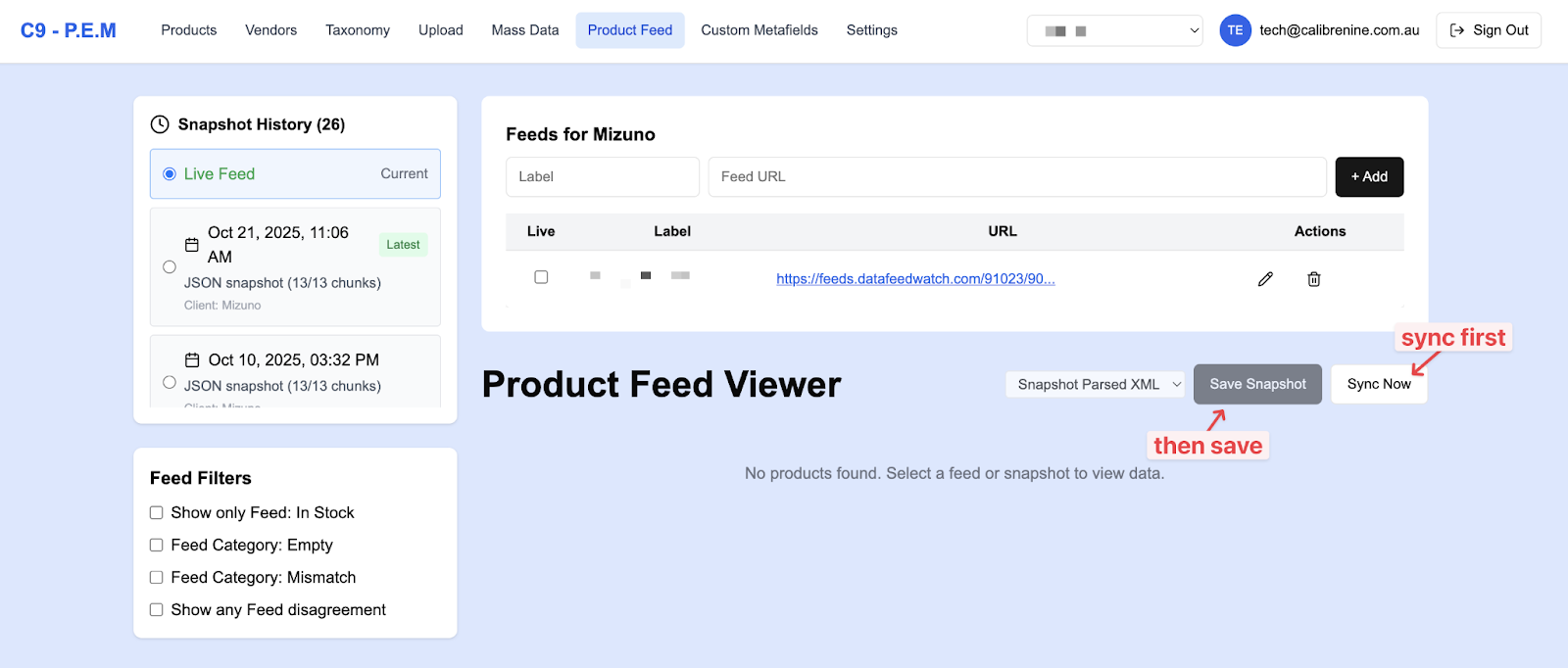Enable the Live checkbox for the feed row
The height and width of the screenshot is (668, 1568).
(541, 277)
